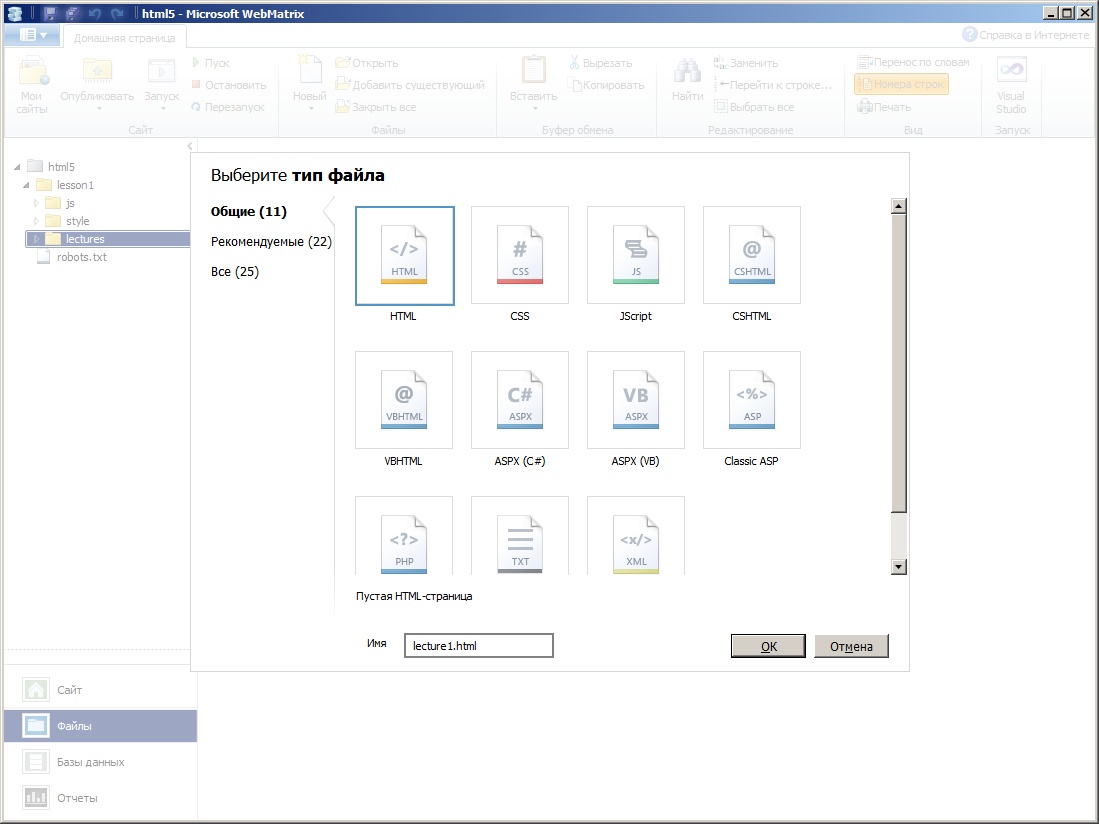This screenshot has height=824, width=1099.
Task: Click the file type list scrollbar thumb
Action: (x=899, y=363)
